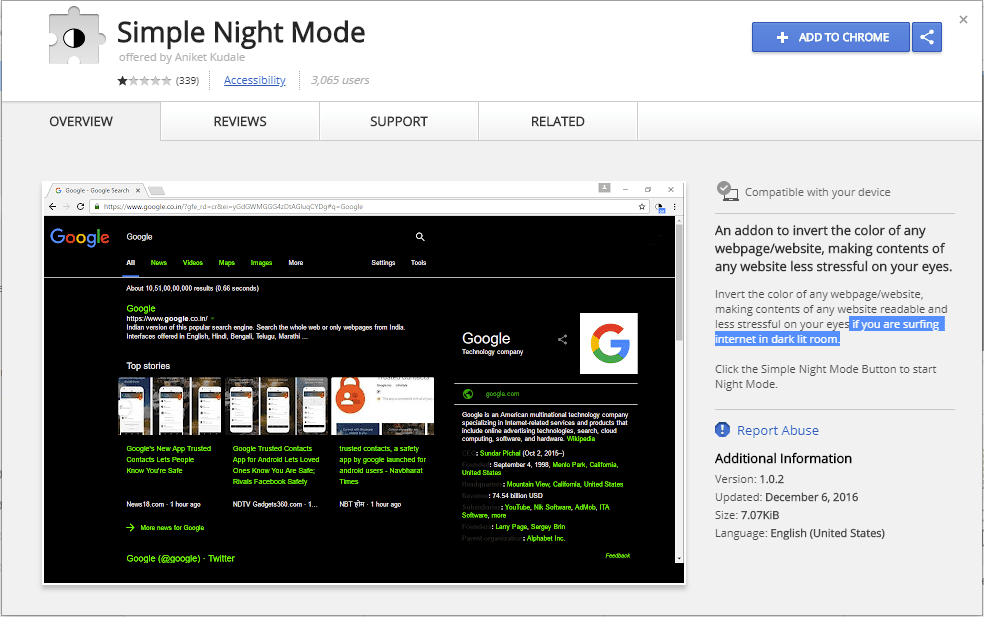Click the Report Abuse exclamation icon
This screenshot has width=984, height=617.
pos(722,429)
